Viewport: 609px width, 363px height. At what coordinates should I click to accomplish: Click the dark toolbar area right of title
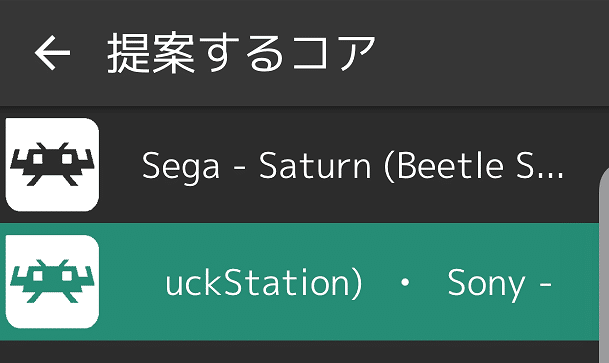489,53
